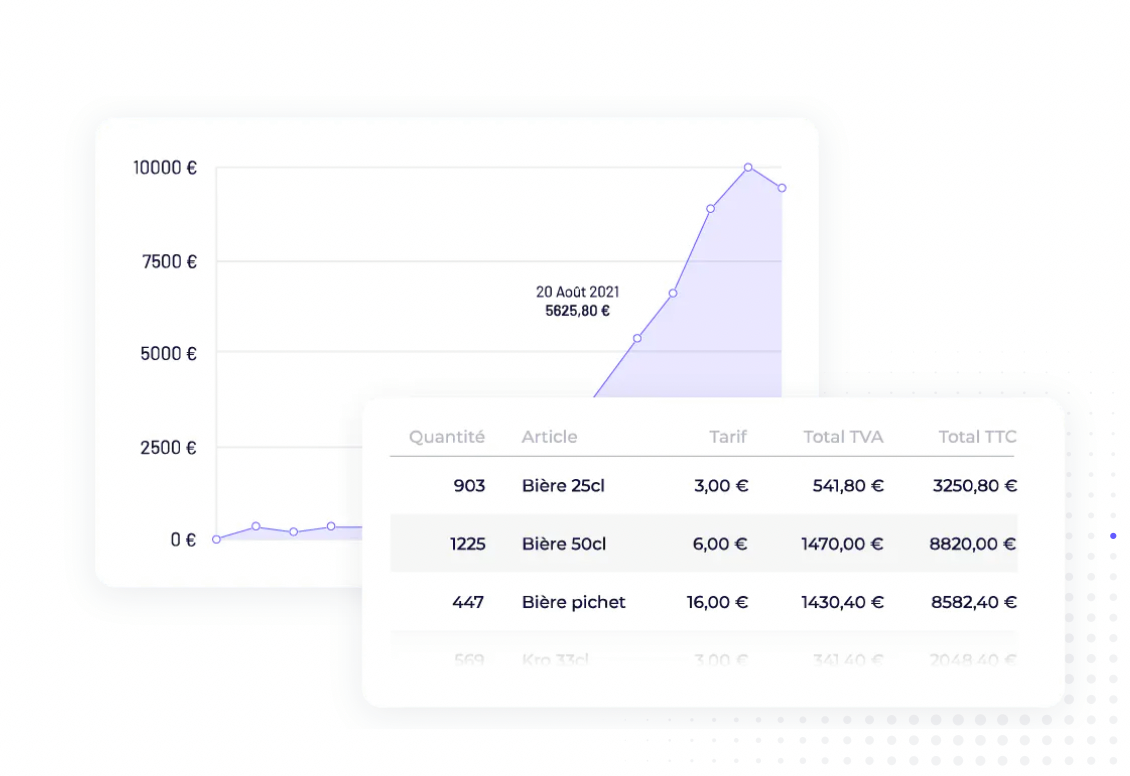
Task: Sort table by Quantité column header
Action: click(x=446, y=437)
